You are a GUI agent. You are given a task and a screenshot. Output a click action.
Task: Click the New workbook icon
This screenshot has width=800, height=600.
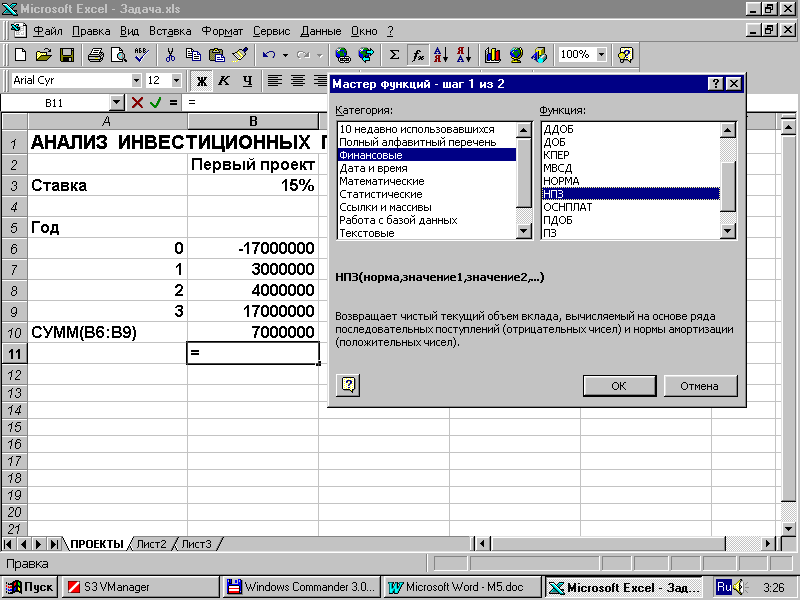coord(20,55)
